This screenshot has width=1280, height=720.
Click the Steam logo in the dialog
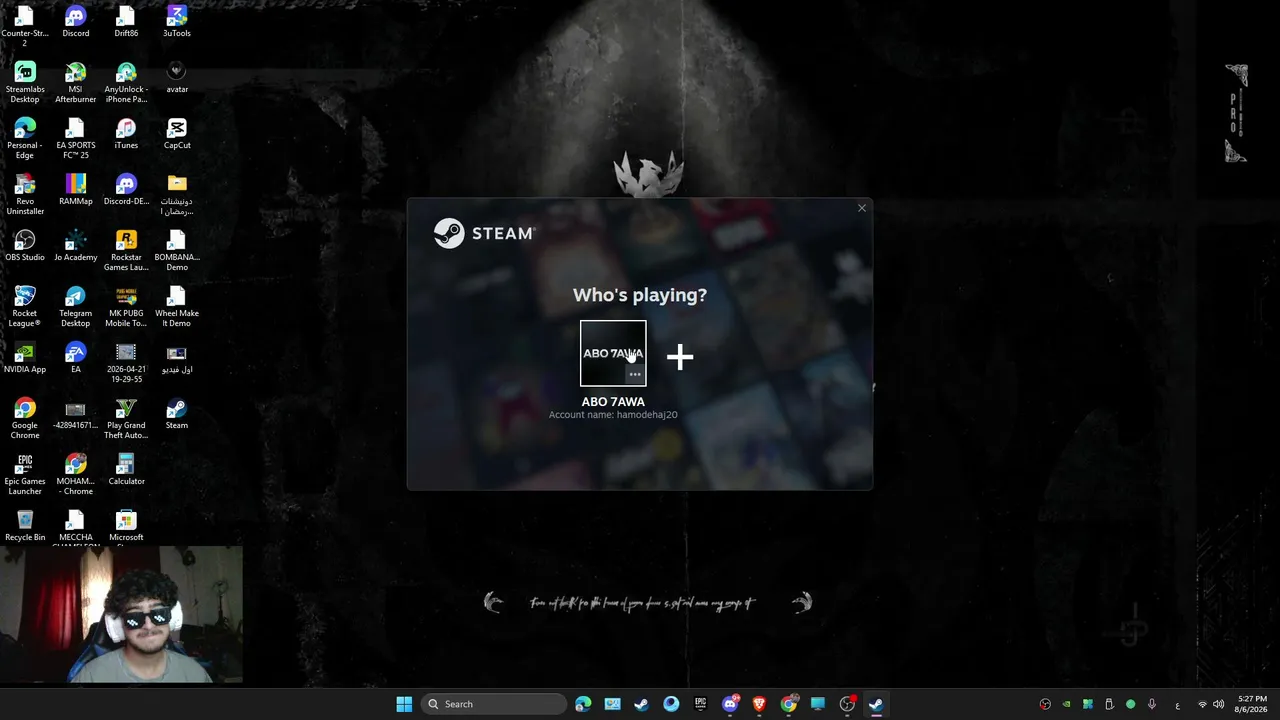coord(484,233)
